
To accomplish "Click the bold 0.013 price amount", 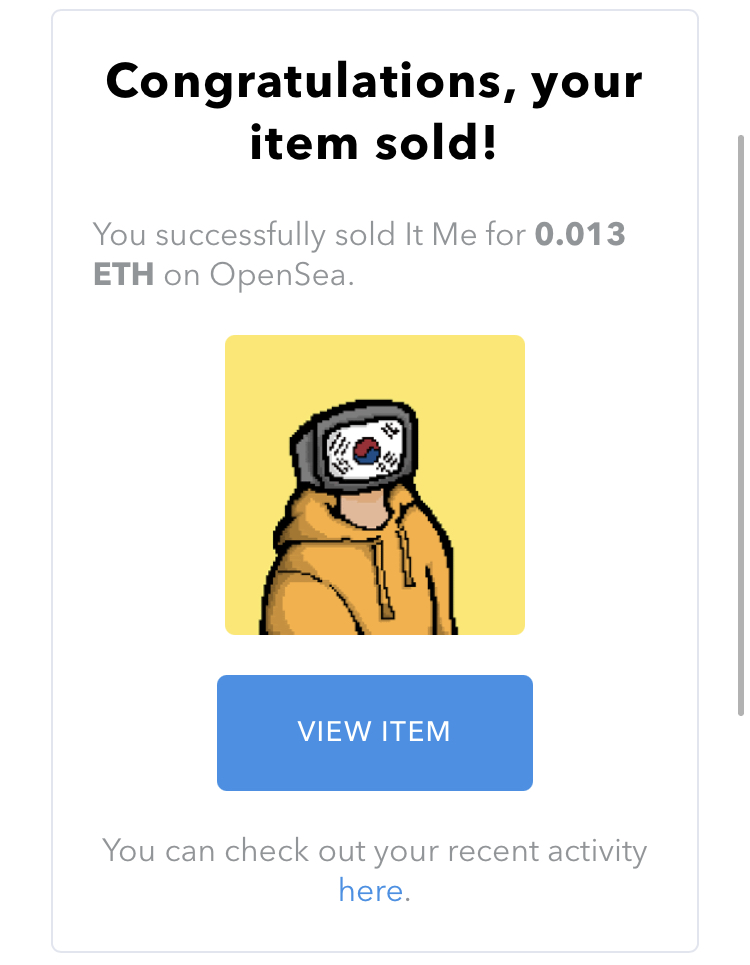I will 580,235.
